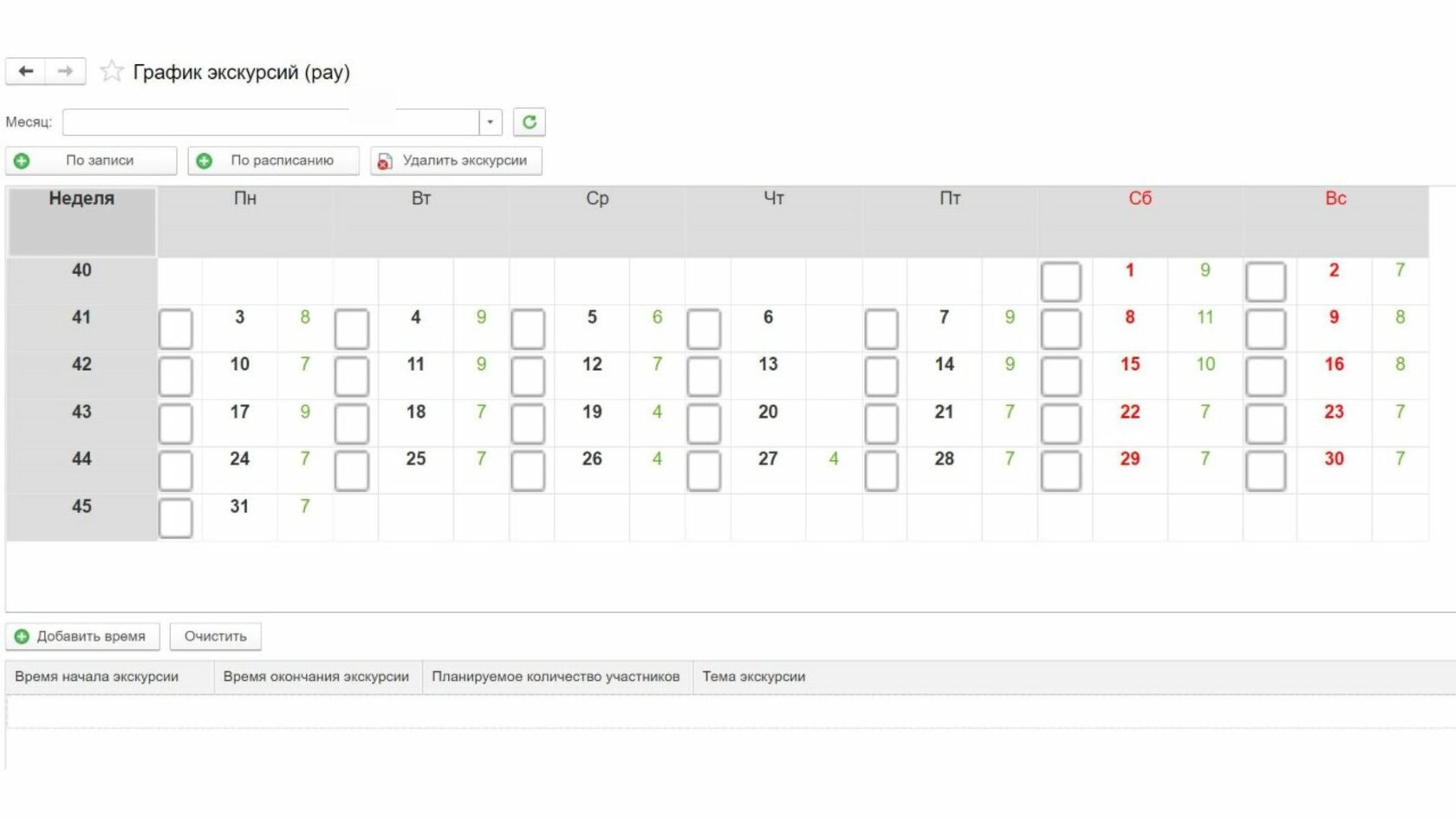1456x819 pixels.
Task: Click the Чт column header
Action: 774,221
